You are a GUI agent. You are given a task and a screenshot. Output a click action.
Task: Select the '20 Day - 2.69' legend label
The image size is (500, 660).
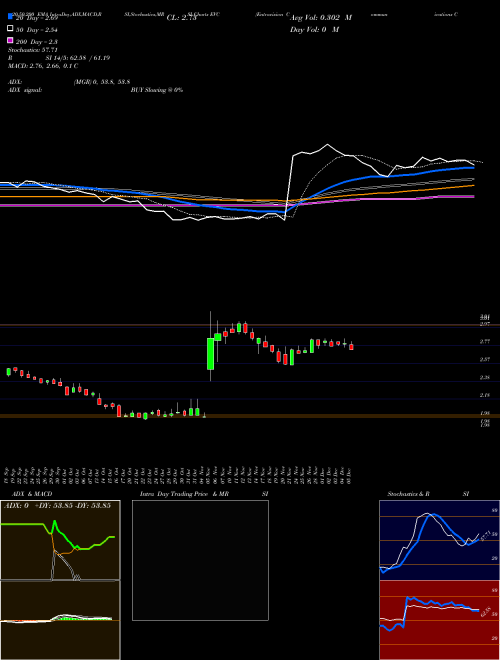click(x=36, y=18)
